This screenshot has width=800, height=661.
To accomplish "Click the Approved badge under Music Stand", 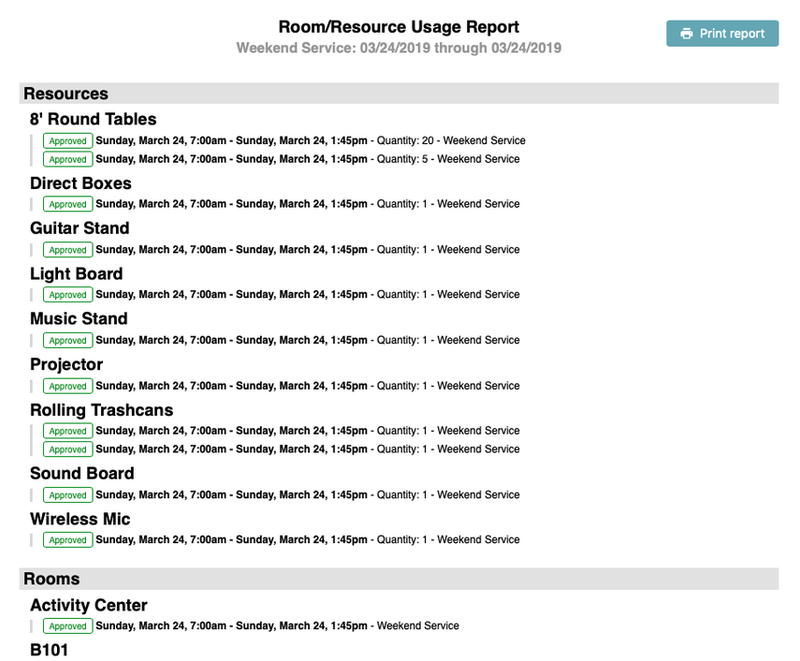I will (x=67, y=340).
